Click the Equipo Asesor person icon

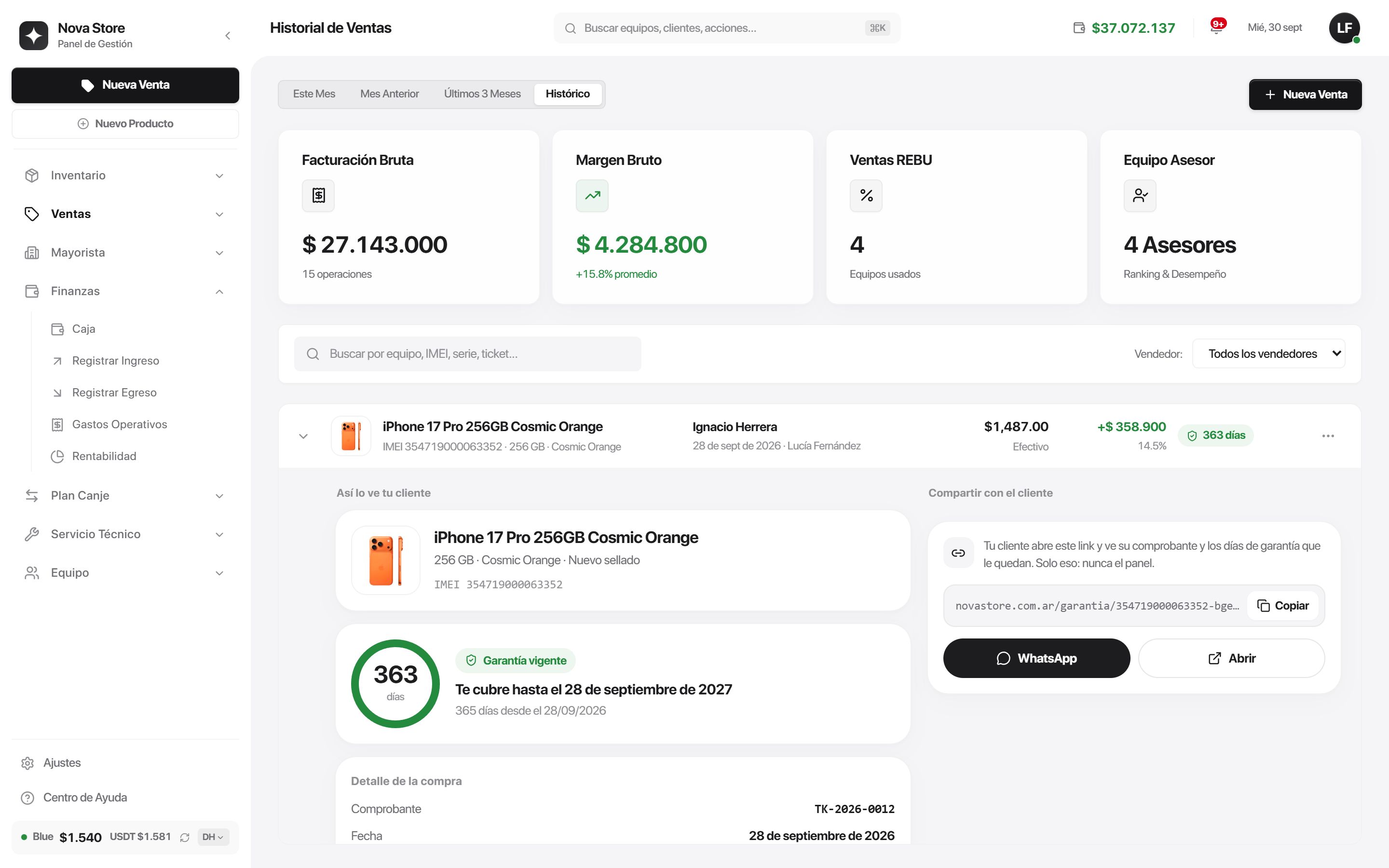(1140, 196)
